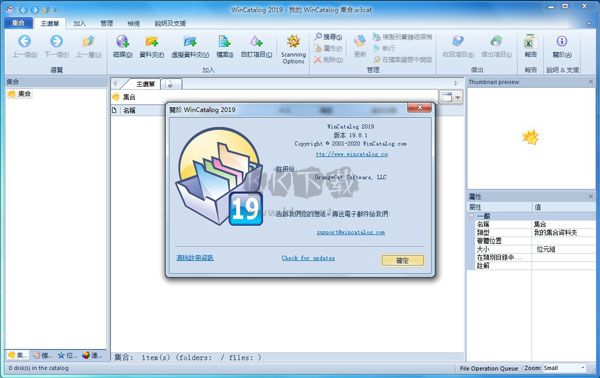Click quick access back arrow in title bar
This screenshot has width=600, height=378.
click(24, 10)
